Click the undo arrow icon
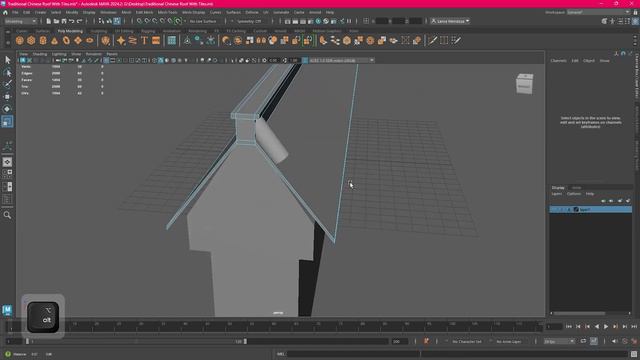640x360 pixels. coord(72,21)
